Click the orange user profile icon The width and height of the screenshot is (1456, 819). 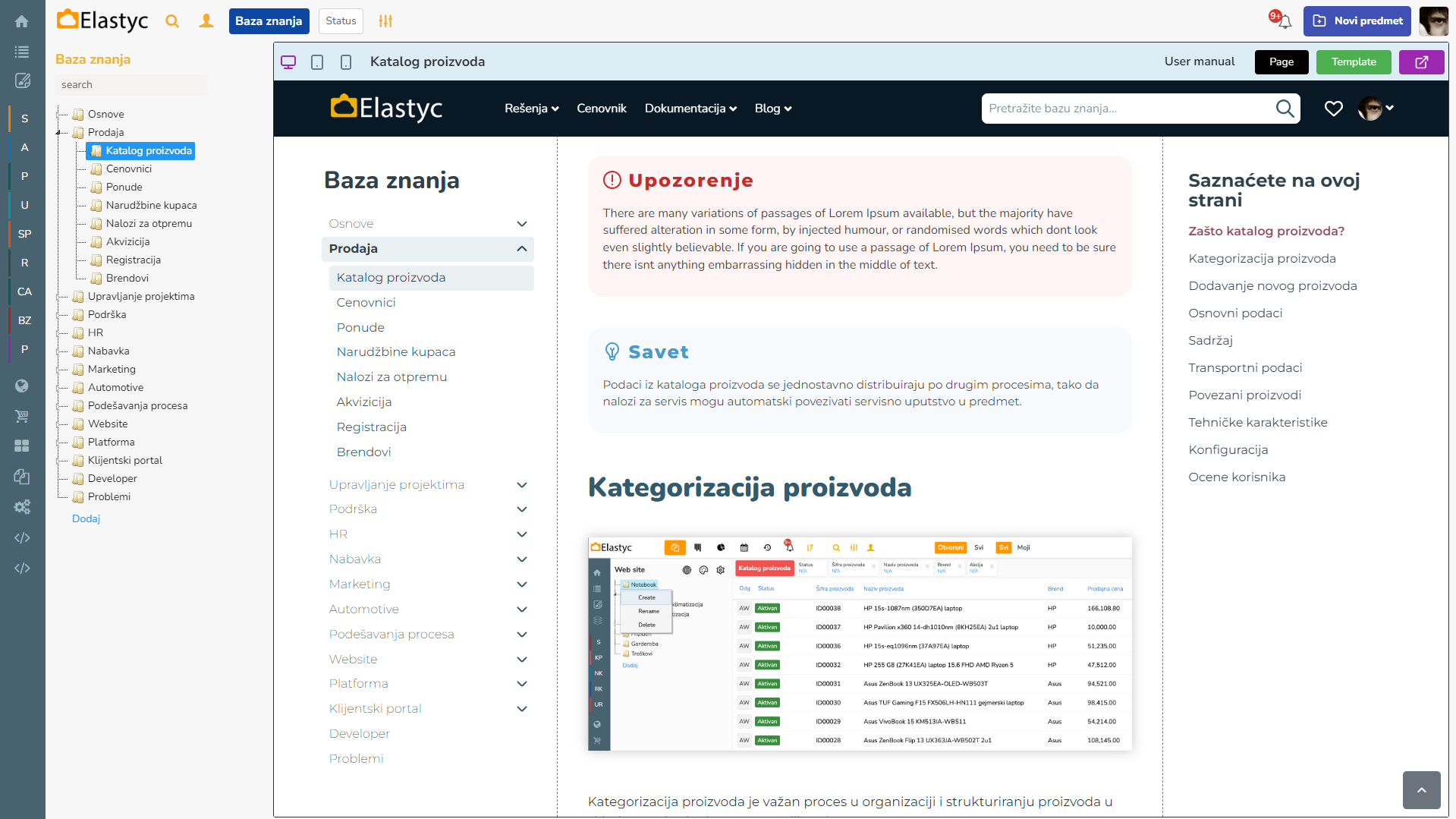(206, 21)
